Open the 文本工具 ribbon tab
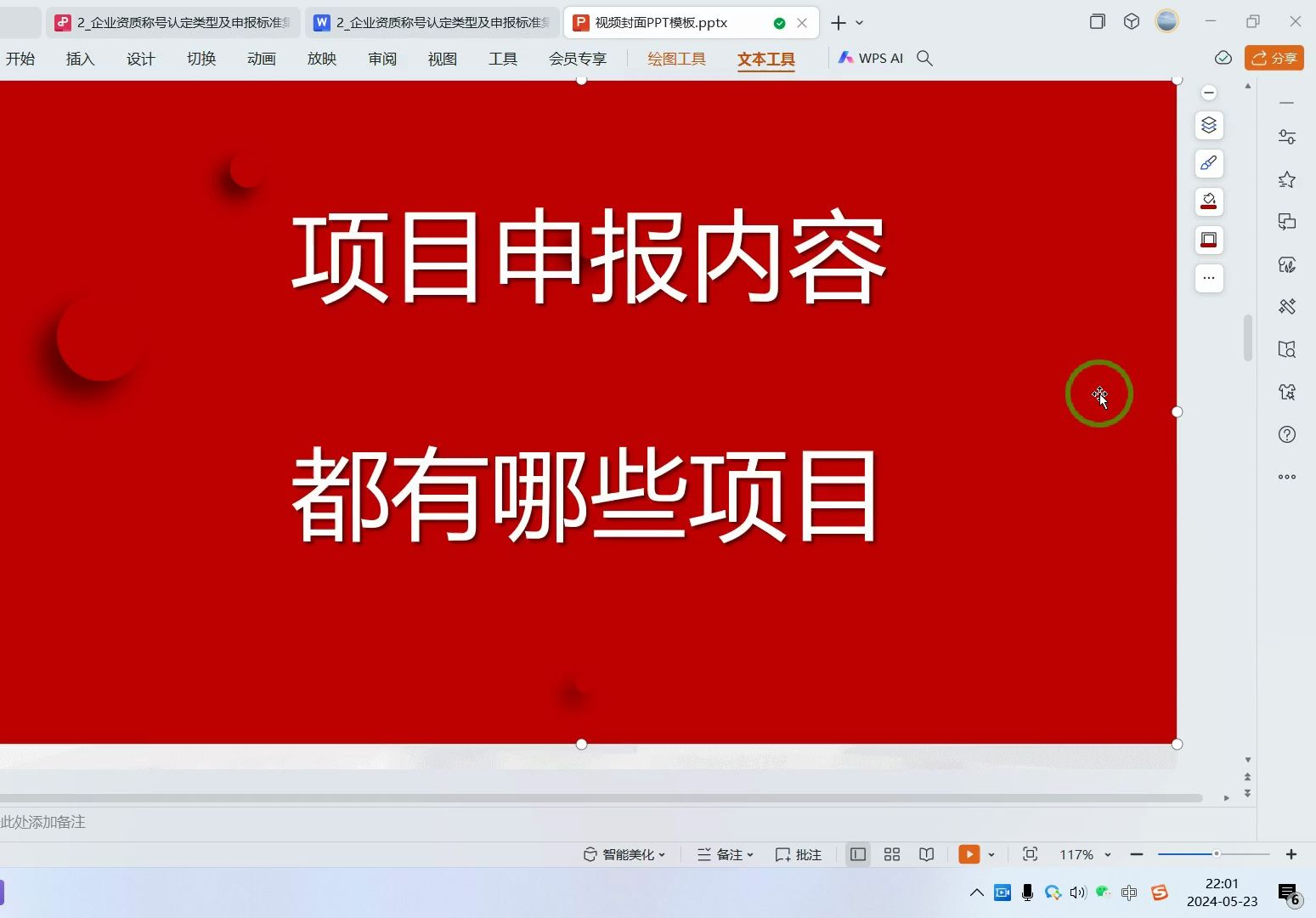The height and width of the screenshot is (918, 1316). tap(766, 59)
